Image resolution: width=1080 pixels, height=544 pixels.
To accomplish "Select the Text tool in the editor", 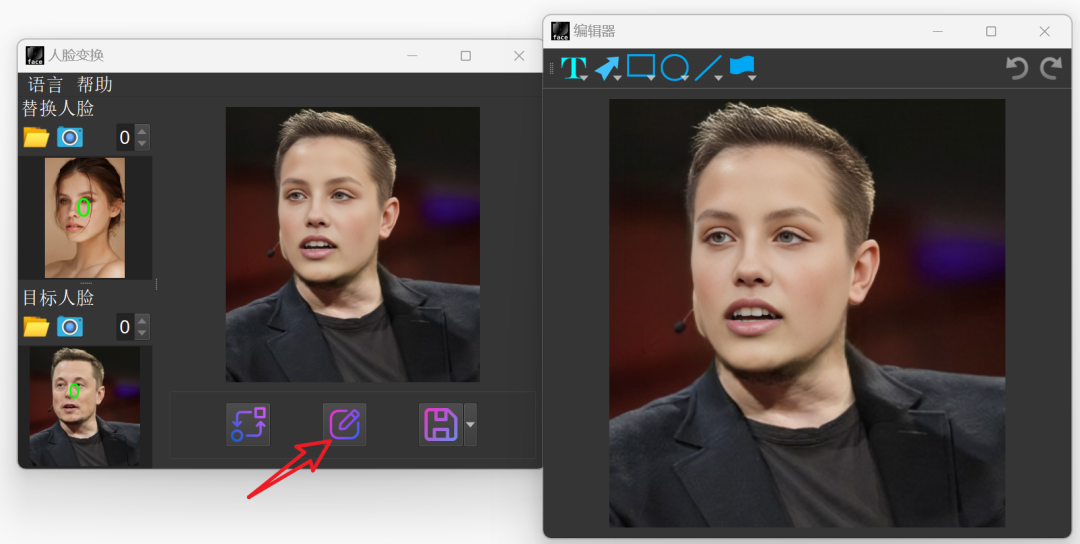I will 572,67.
